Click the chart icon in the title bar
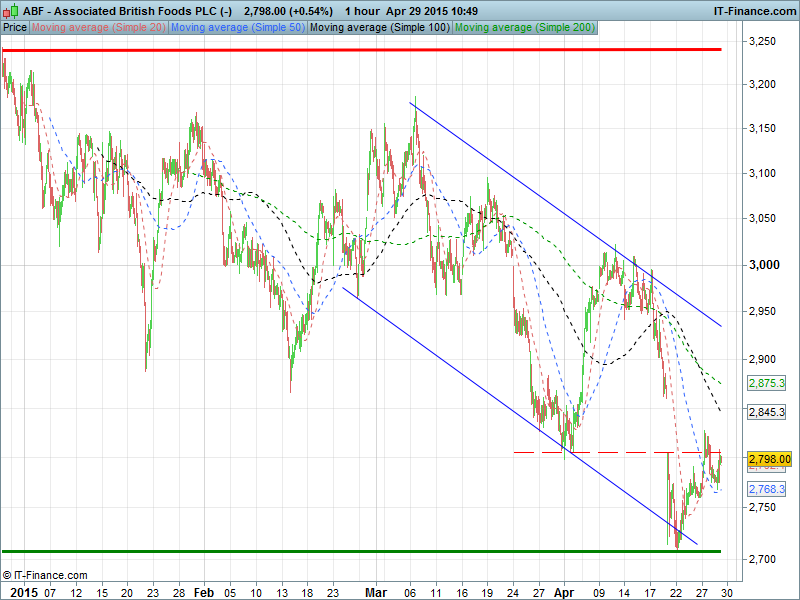Viewport: 800px width, 600px height. 9,10
